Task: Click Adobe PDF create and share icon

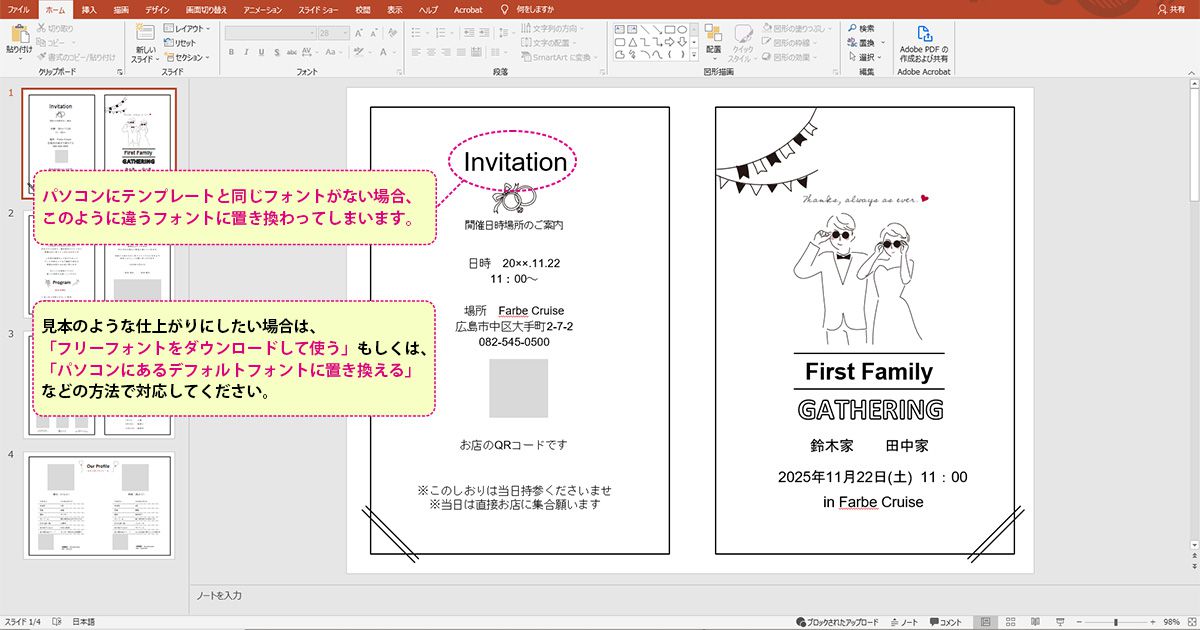Action: (x=923, y=35)
